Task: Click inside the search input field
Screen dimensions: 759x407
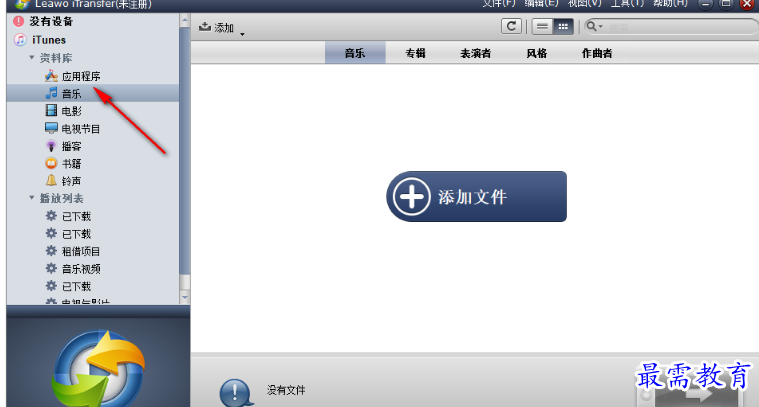Action: click(680, 27)
